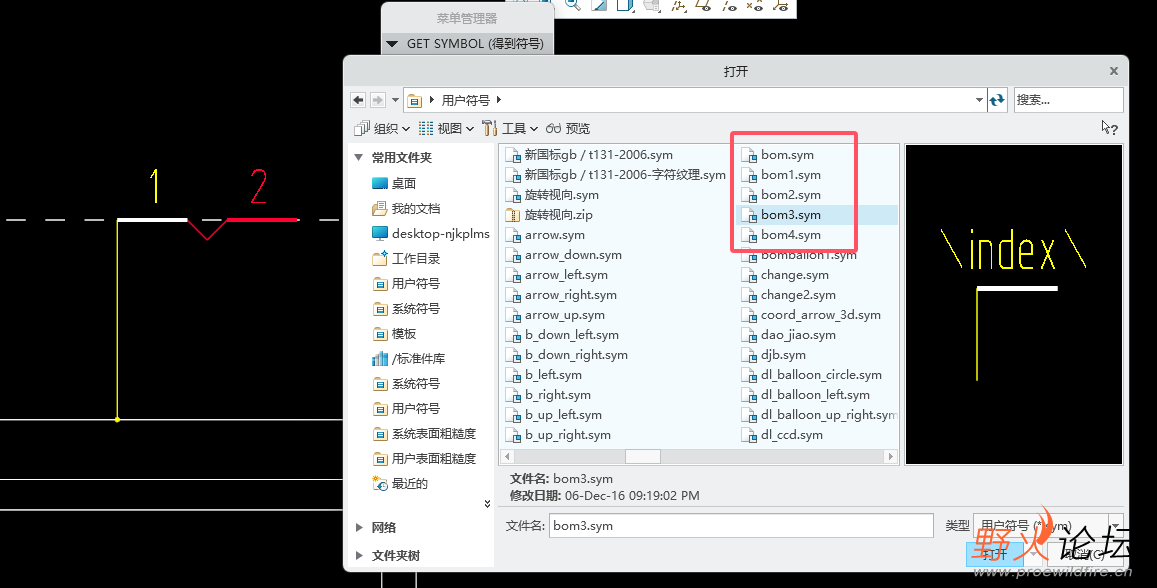Viewport: 1157px width, 588px height.
Task: Select file b_up_right.sym
Action: 559,435
